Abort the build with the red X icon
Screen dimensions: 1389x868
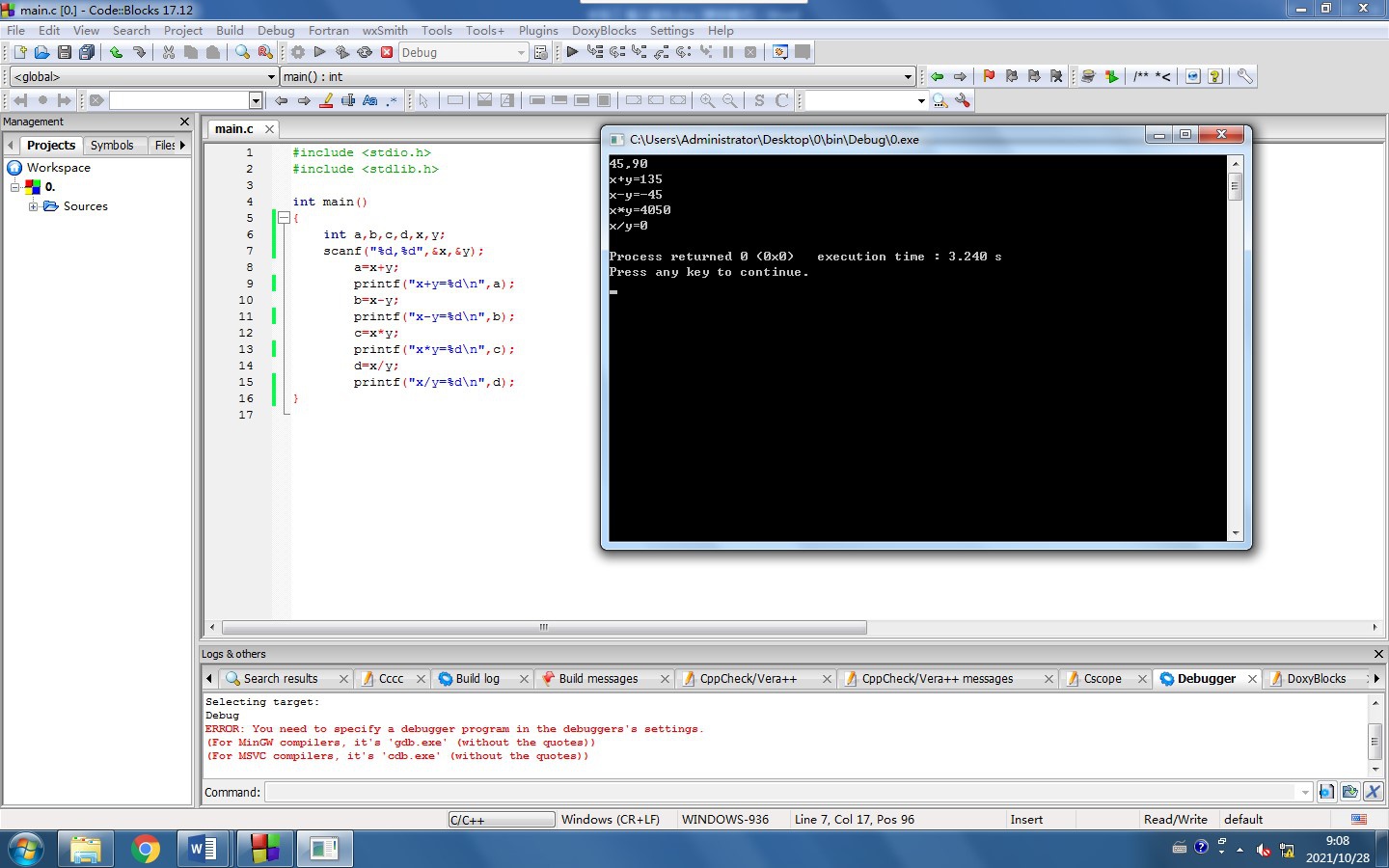pos(387,52)
